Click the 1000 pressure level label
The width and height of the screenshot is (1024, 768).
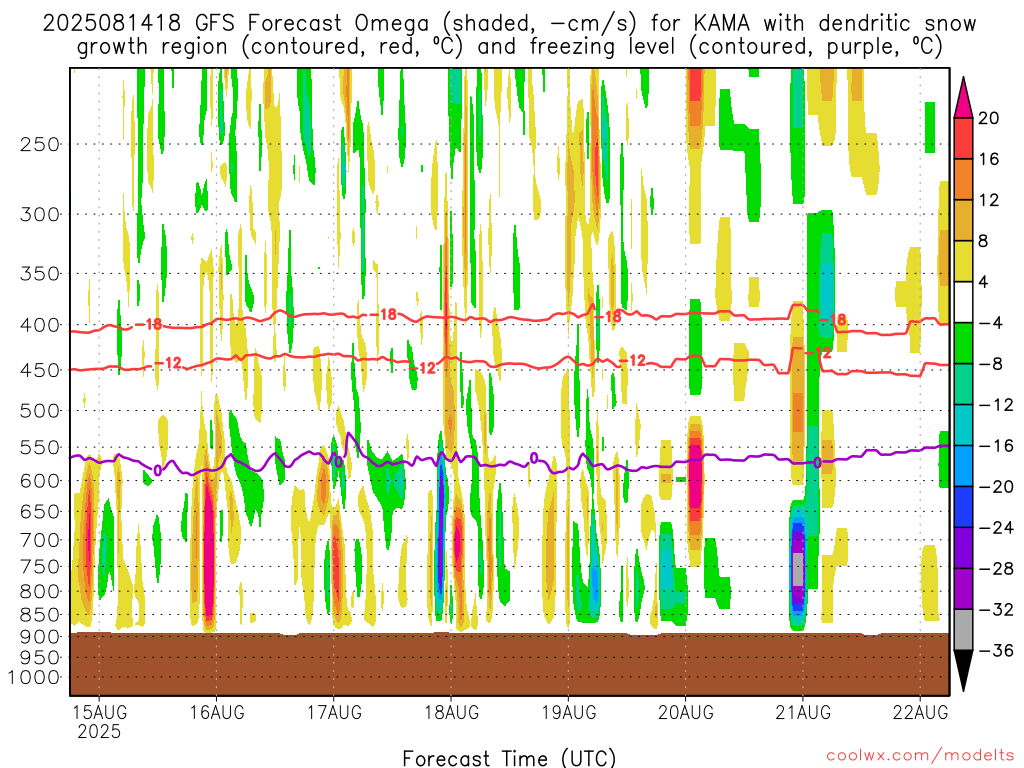pyautogui.click(x=34, y=677)
